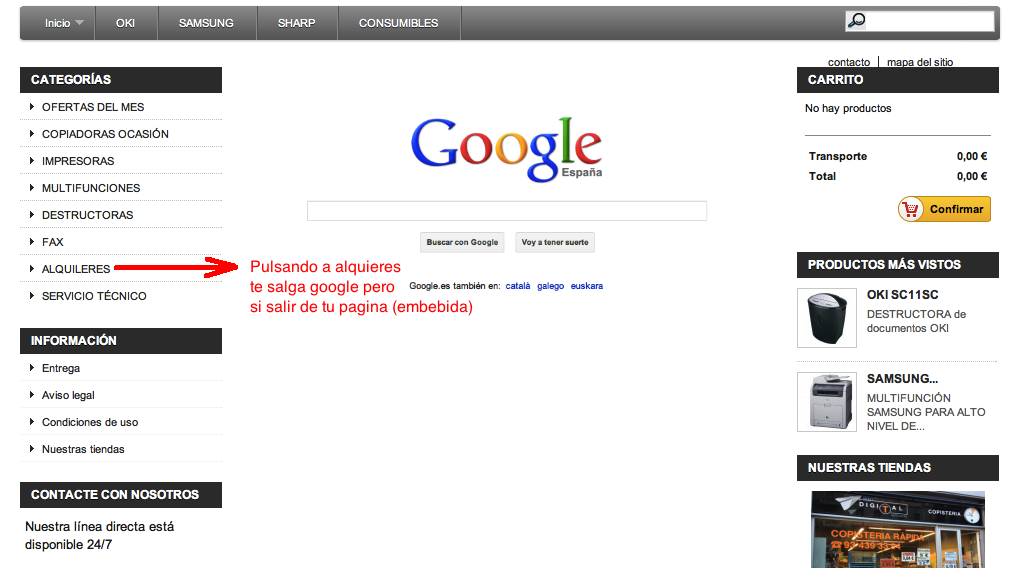The height and width of the screenshot is (568, 1013).
Task: Click the store front photo
Action: 898,529
